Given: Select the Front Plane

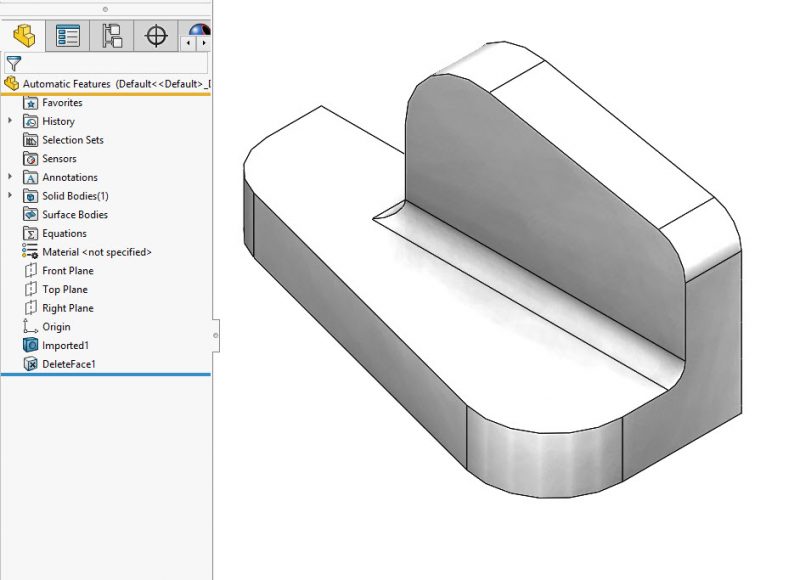Looking at the screenshot, I should (x=67, y=271).
